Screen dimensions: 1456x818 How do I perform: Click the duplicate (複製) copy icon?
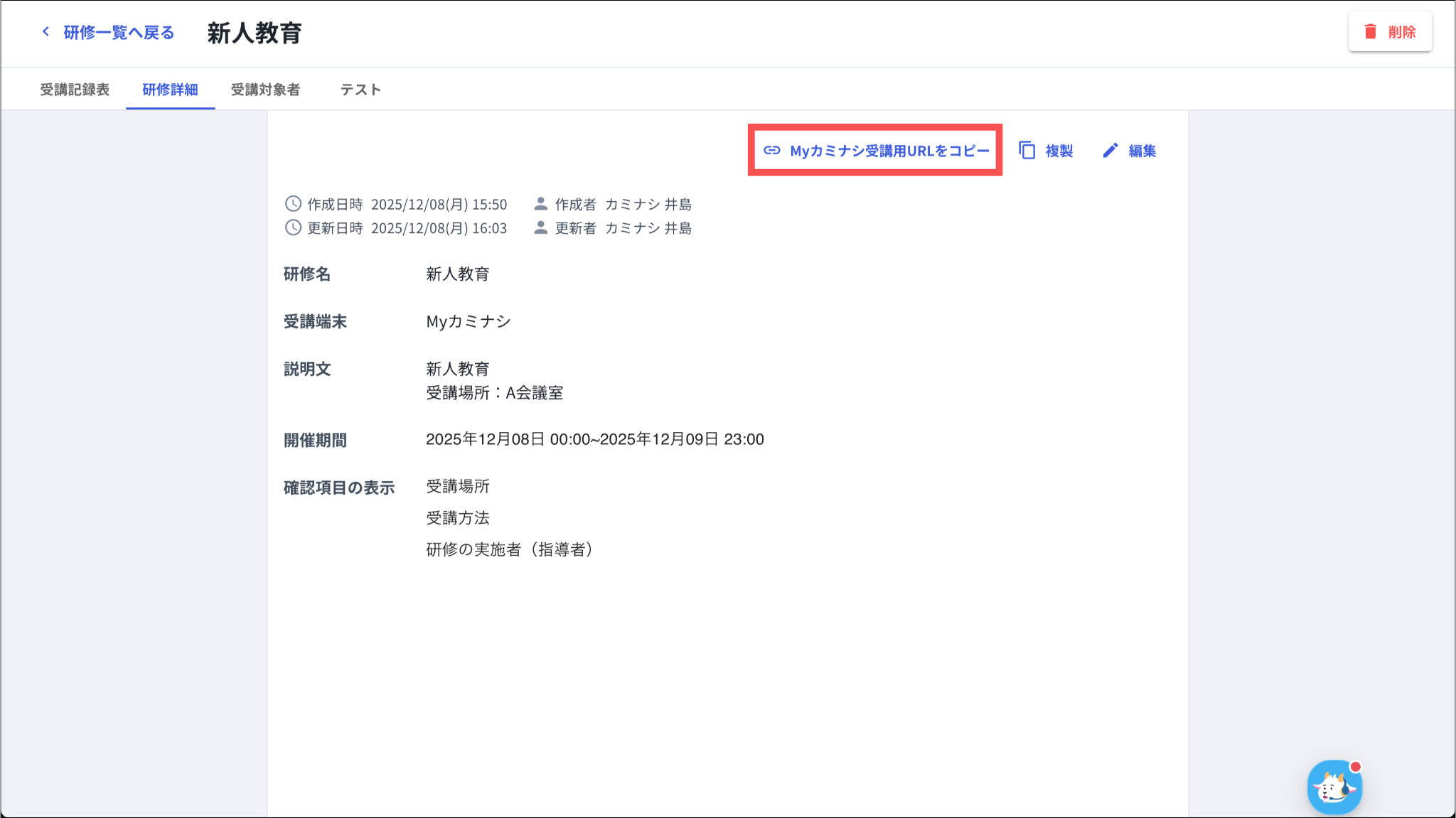click(1027, 151)
